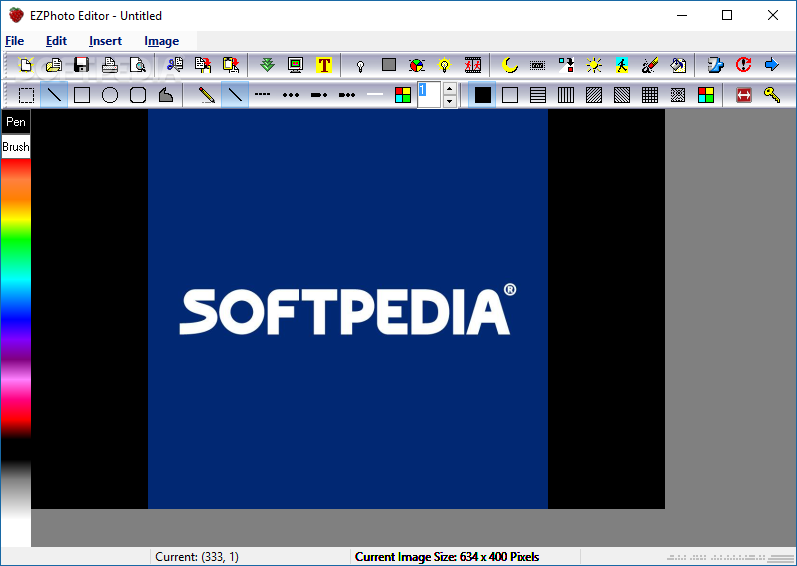
Task: Select the Pencil drawing tool
Action: pyautogui.click(x=206, y=95)
